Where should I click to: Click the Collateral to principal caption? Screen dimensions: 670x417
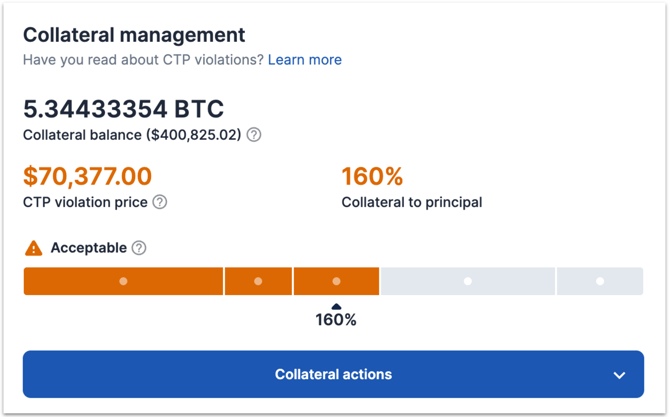click(x=412, y=202)
